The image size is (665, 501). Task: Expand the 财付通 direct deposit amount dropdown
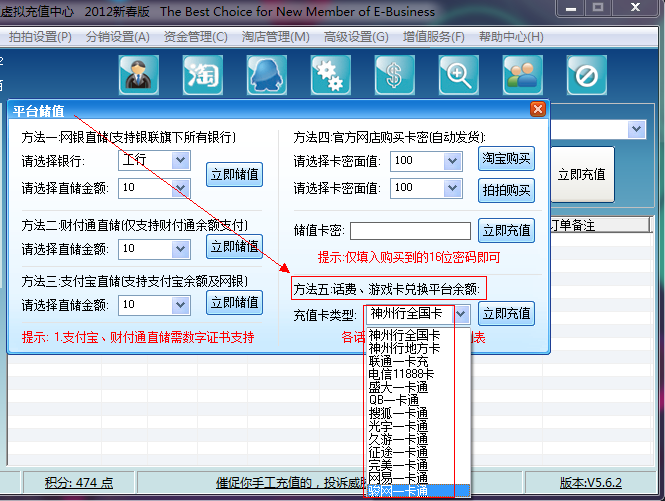[180, 248]
